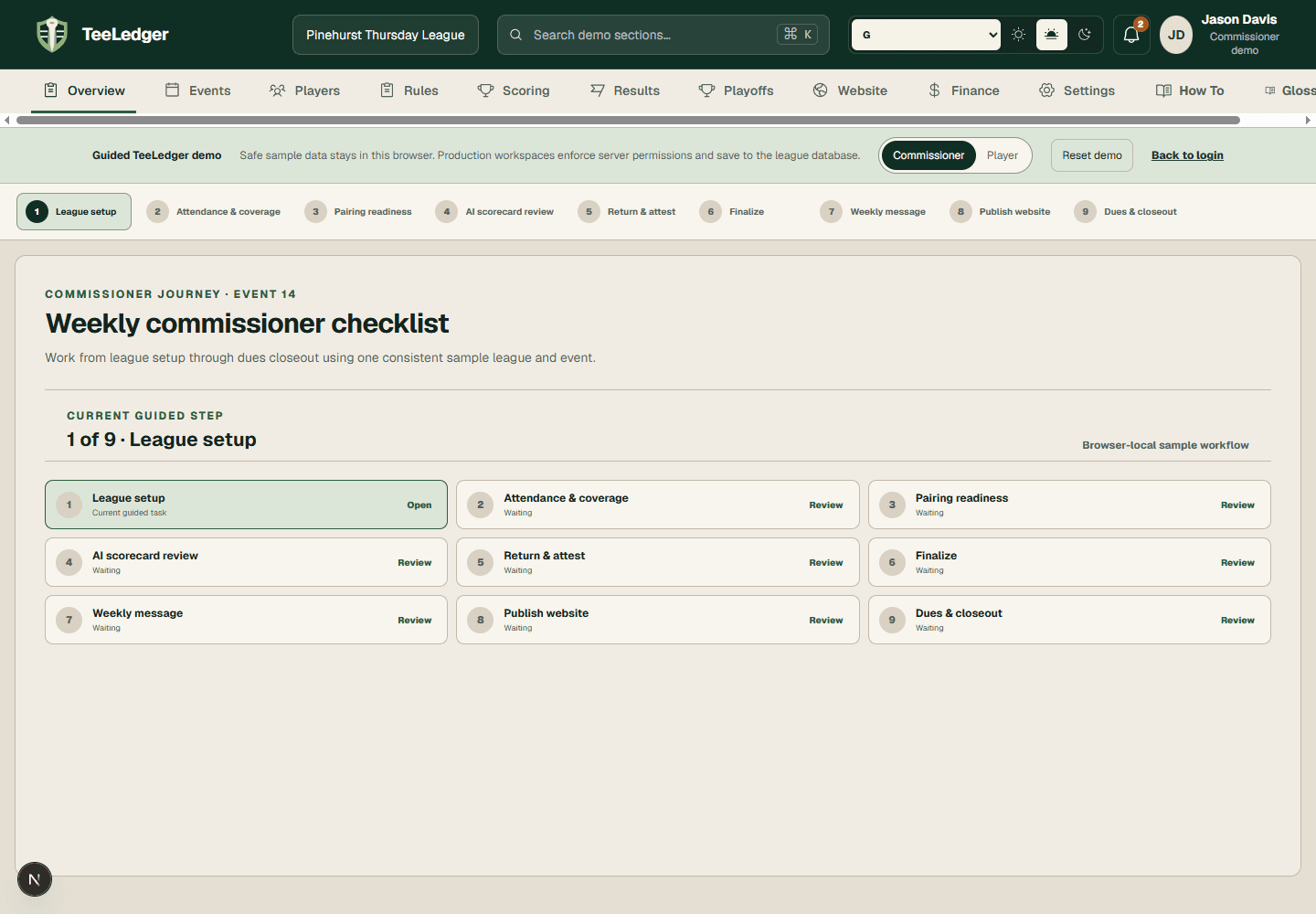
Task: Open the notifications bell
Action: pos(1131,35)
